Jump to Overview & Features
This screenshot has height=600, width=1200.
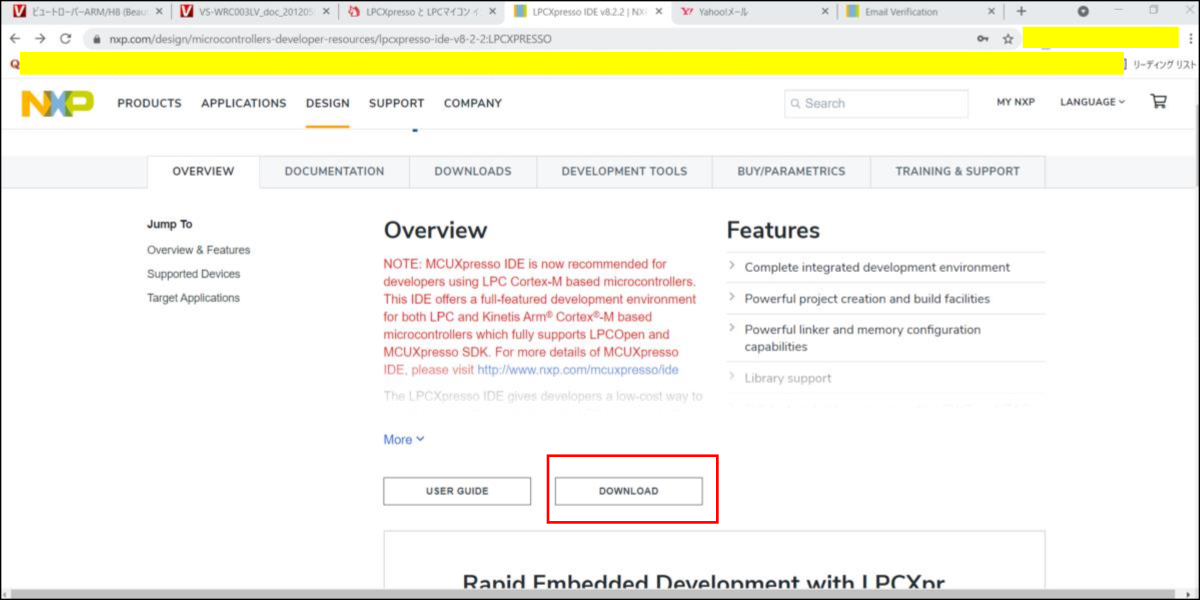[199, 250]
